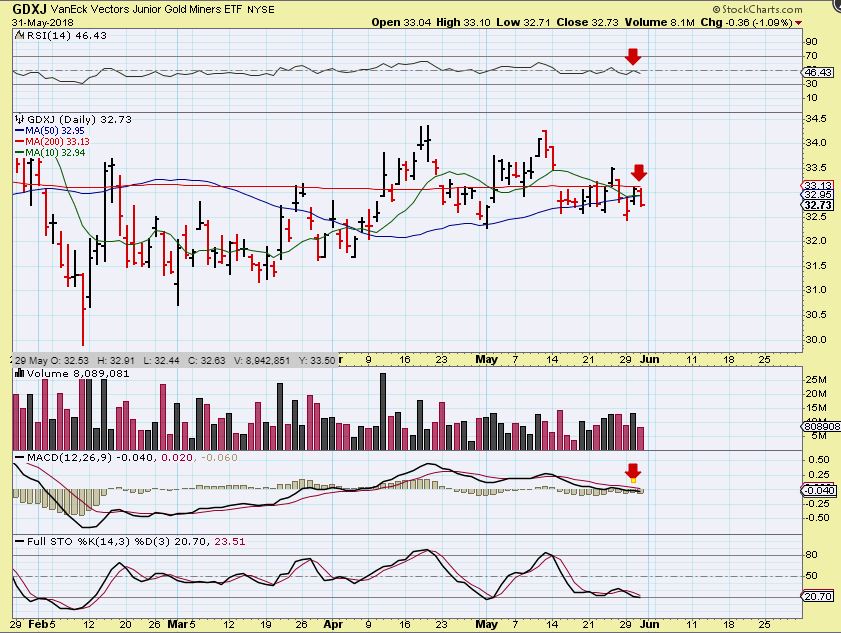Click the GDXJ (Daily) 32.73 legend

79,119
